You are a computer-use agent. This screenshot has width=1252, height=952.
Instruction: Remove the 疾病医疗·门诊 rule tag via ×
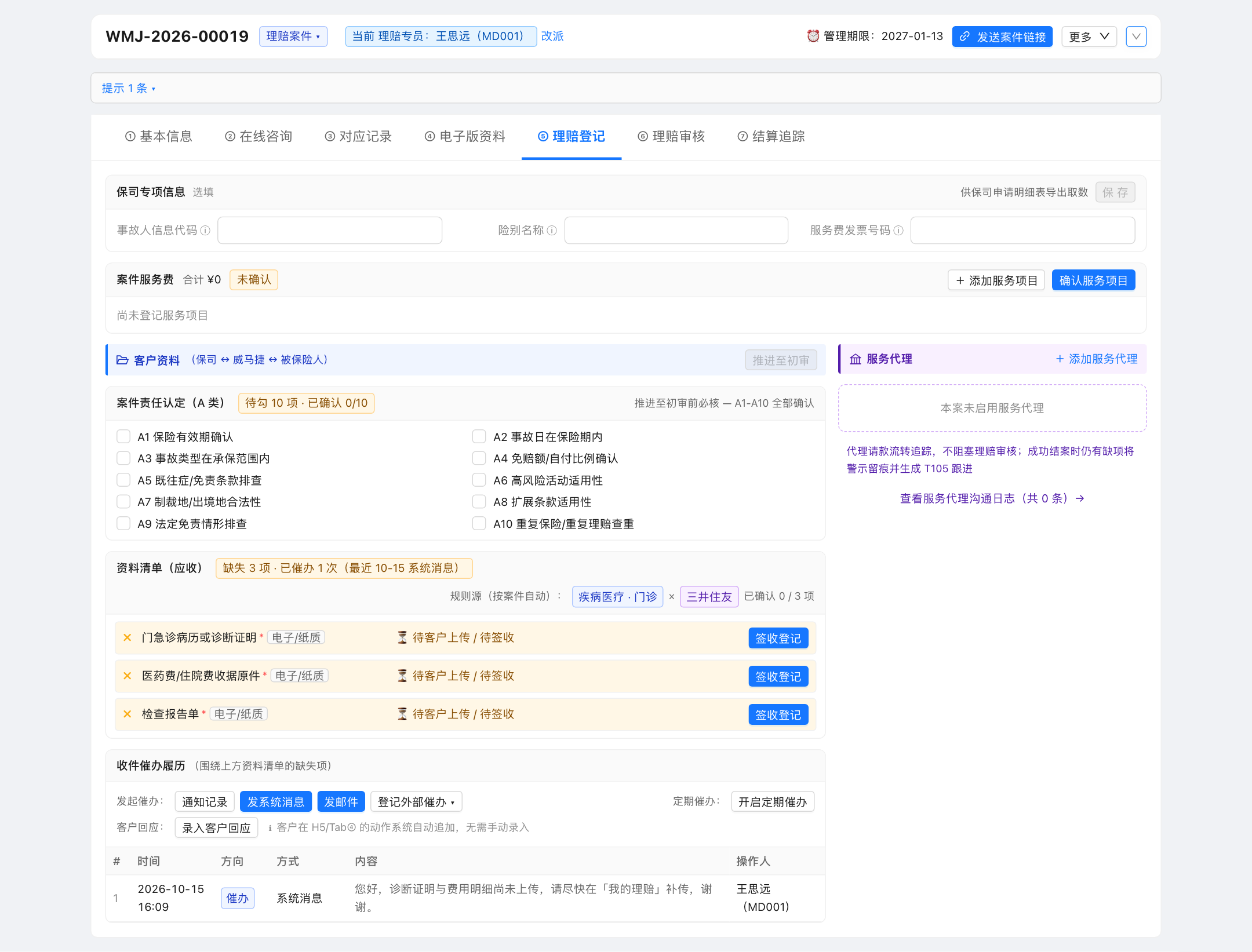tap(672, 597)
